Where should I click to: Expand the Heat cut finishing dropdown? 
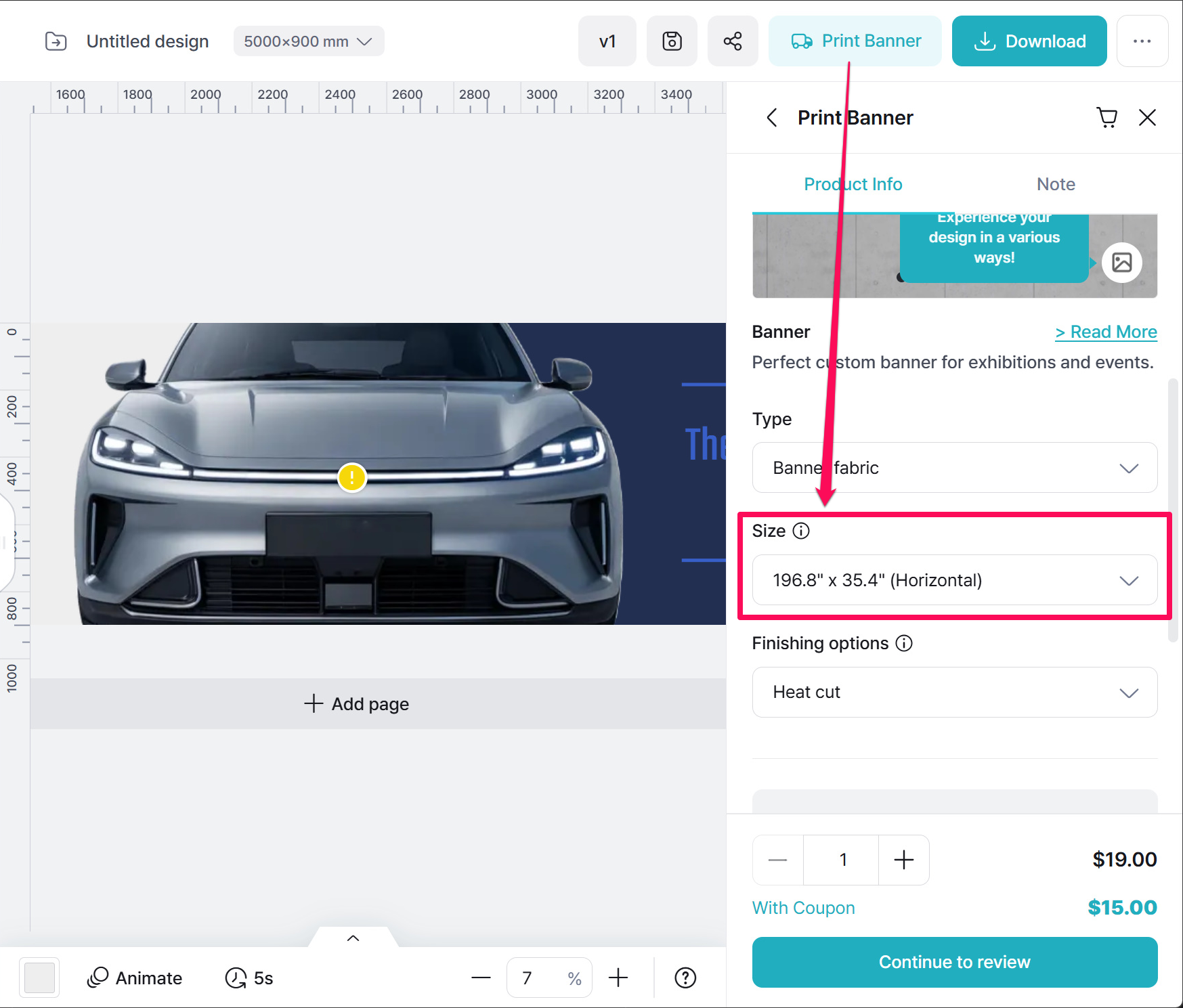tap(954, 692)
